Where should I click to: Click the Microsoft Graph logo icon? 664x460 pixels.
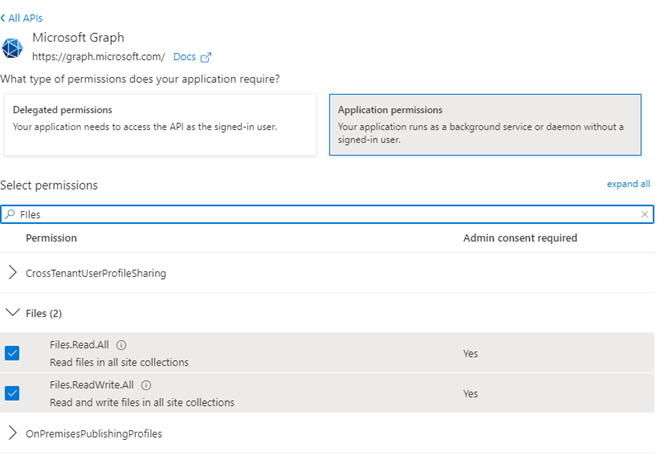pyautogui.click(x=12, y=48)
